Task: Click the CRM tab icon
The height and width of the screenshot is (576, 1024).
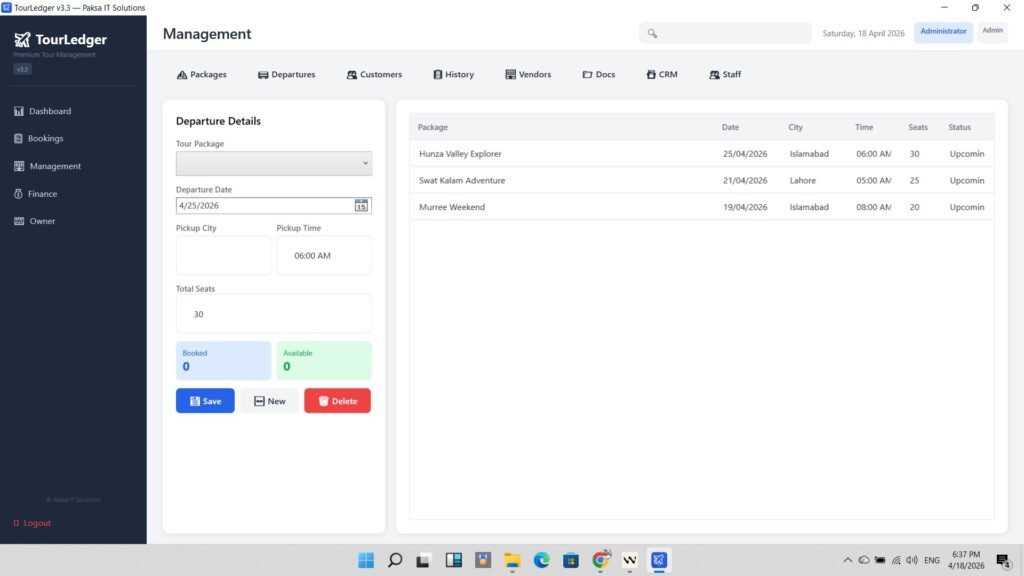Action: 651,75
